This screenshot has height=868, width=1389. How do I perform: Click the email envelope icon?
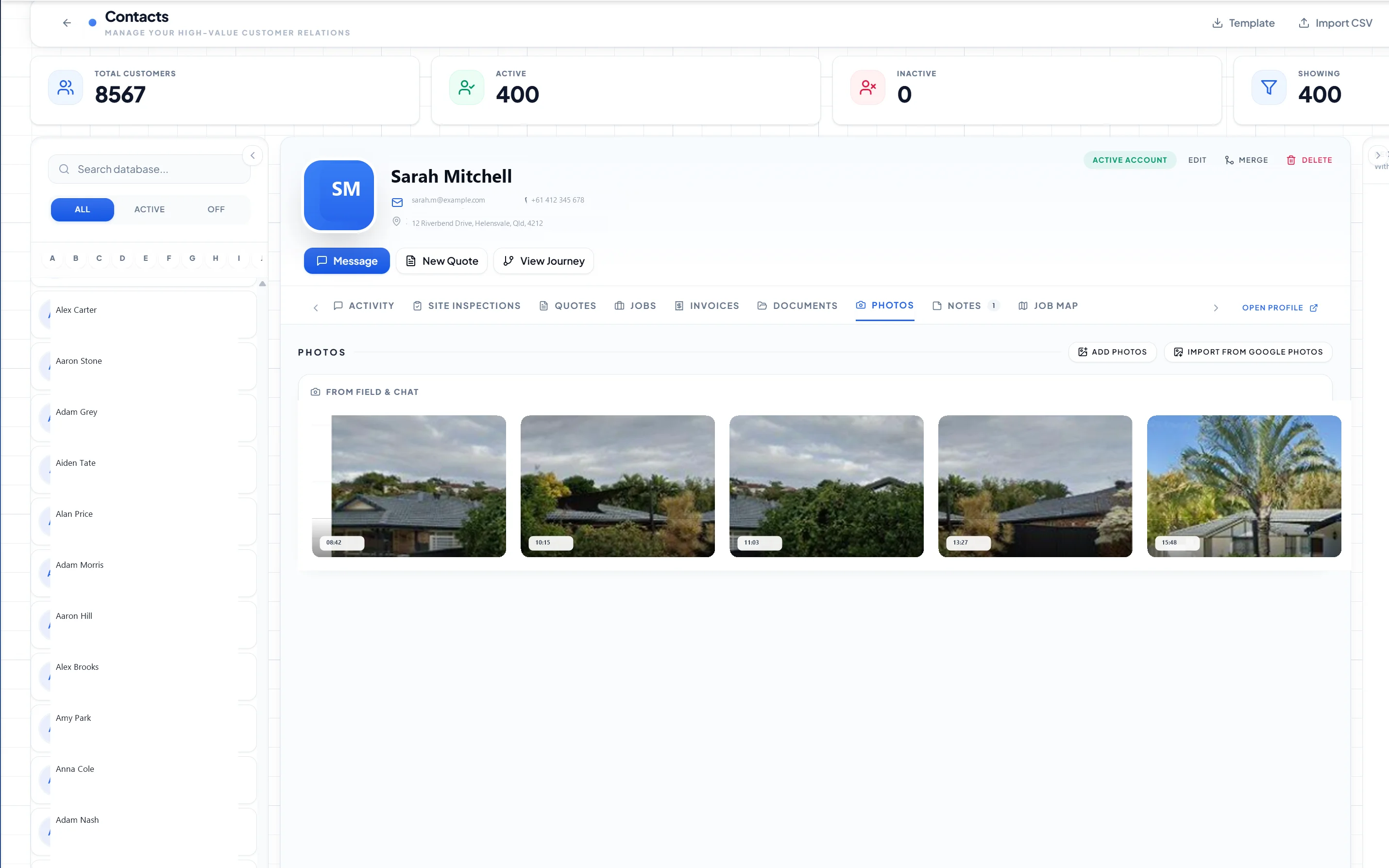coord(397,202)
